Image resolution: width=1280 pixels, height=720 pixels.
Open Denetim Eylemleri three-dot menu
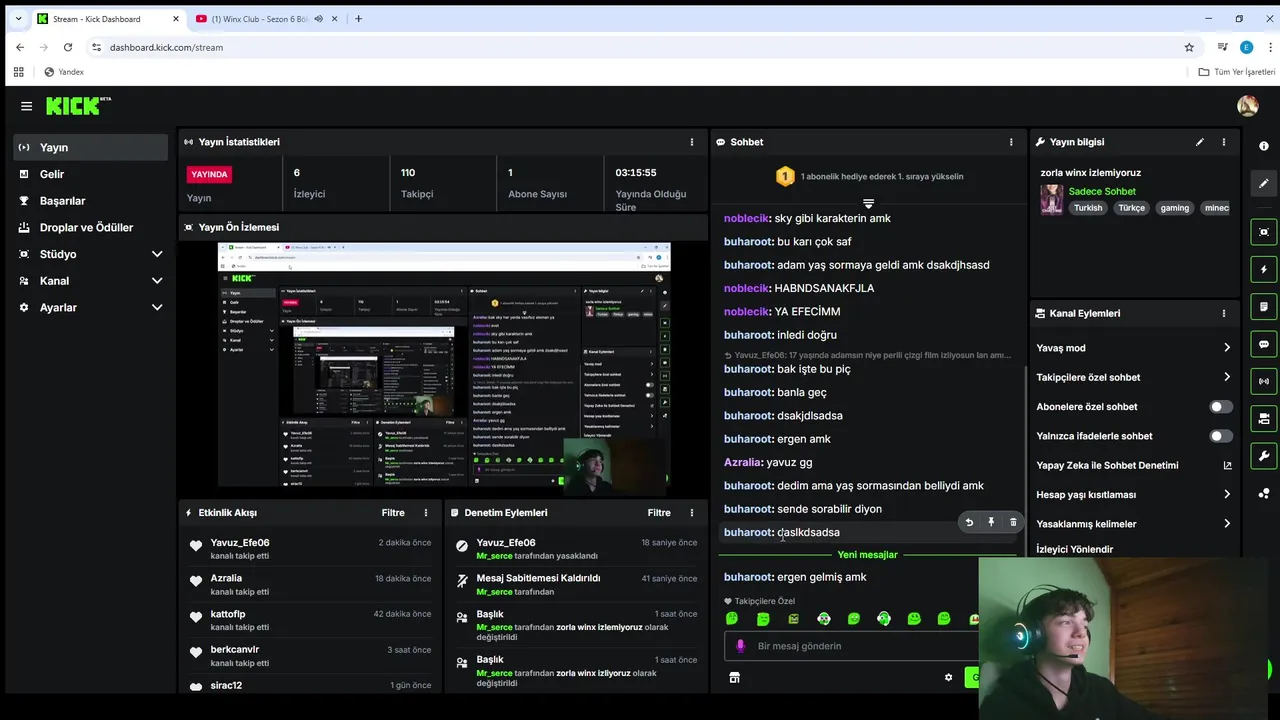(x=691, y=513)
